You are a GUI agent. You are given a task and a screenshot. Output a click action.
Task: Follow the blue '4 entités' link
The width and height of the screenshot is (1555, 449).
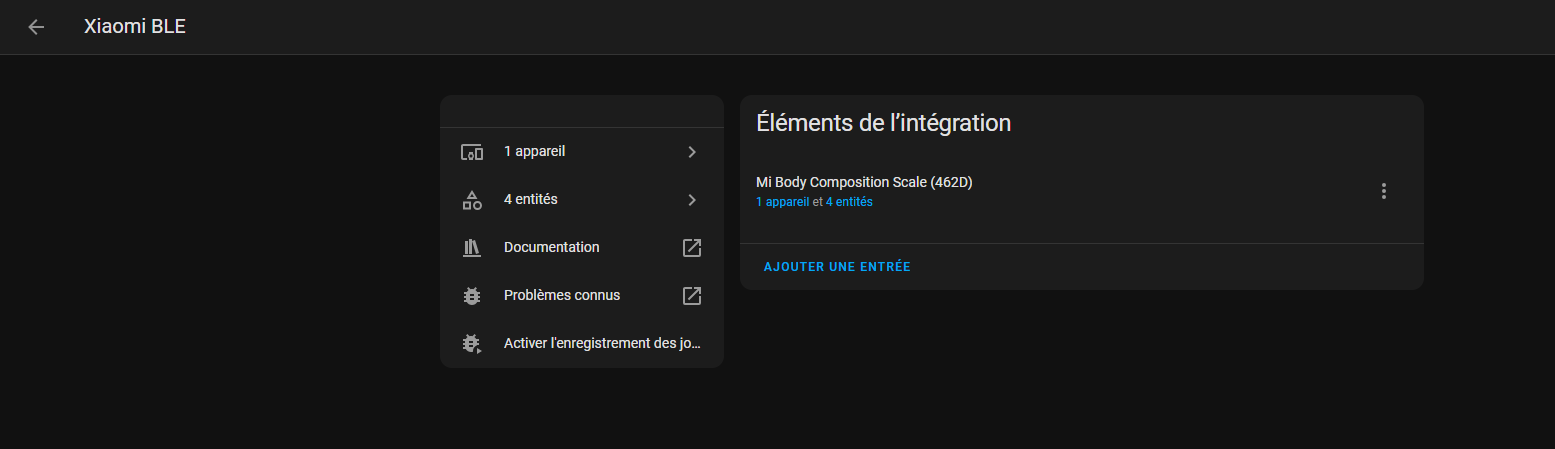click(x=849, y=202)
